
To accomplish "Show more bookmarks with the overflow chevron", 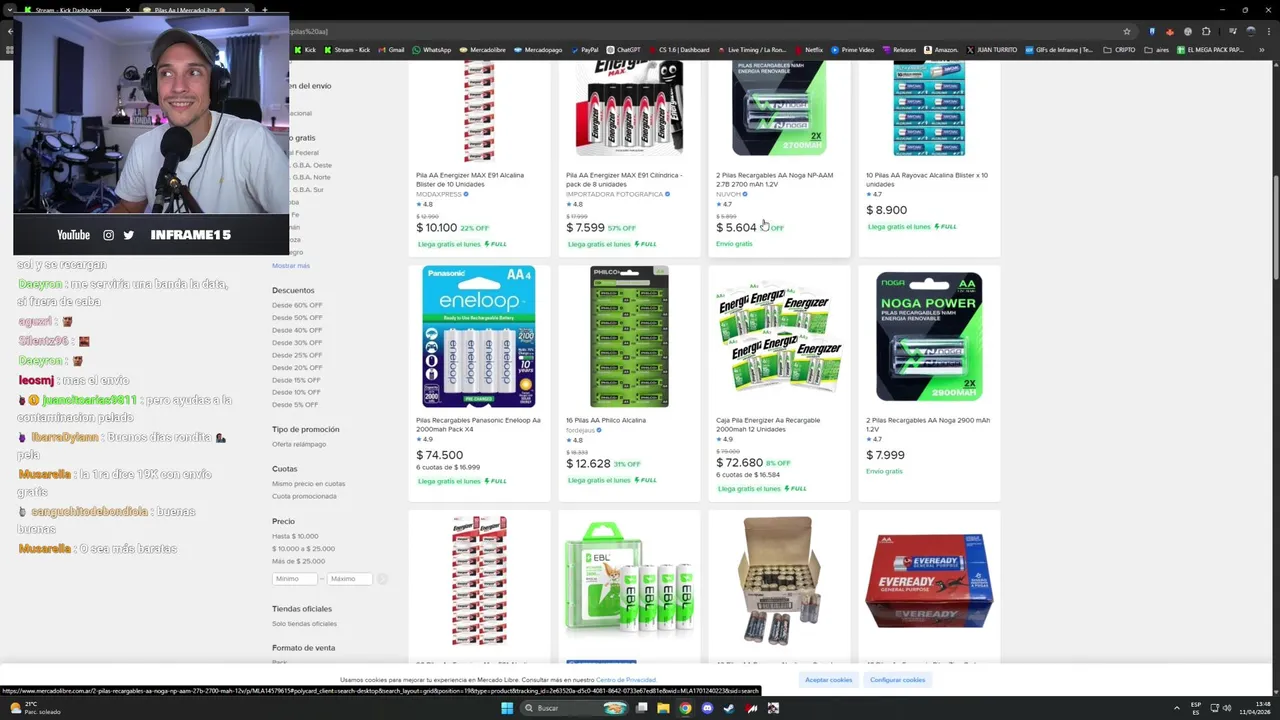I will 1263,50.
